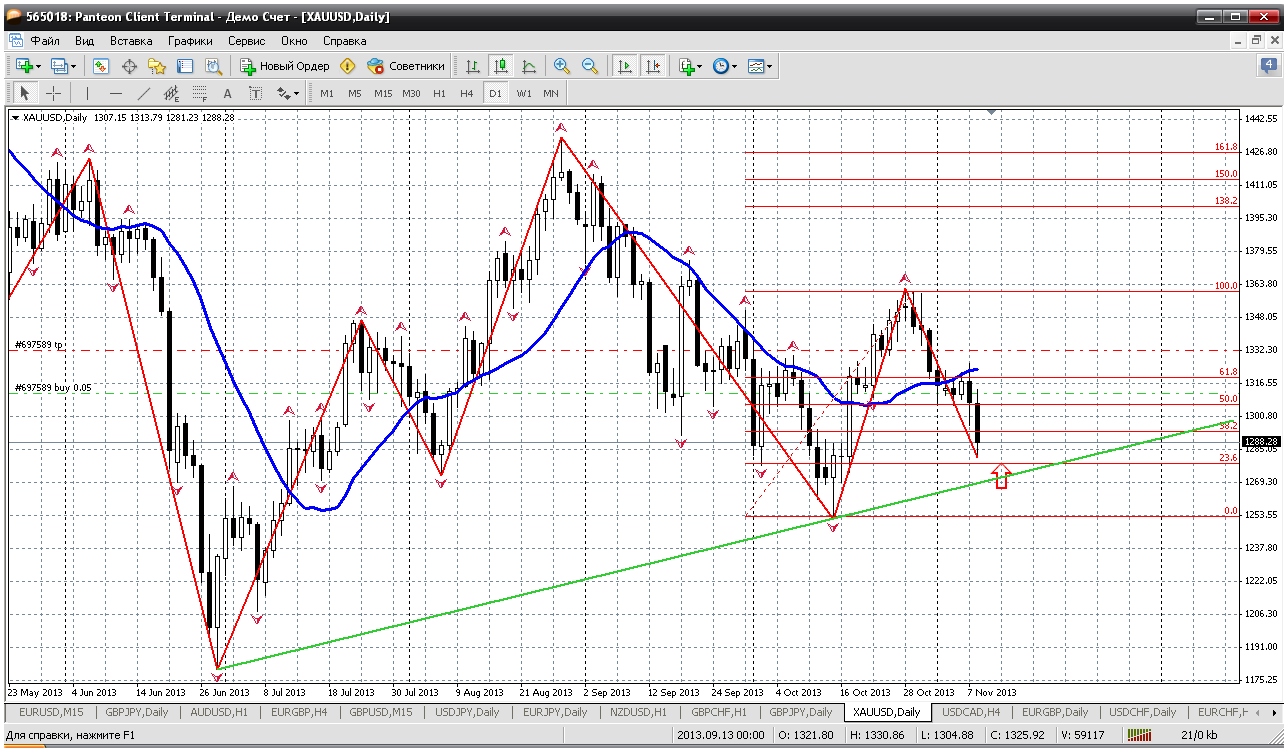Screen dimensions: 1288x748
Task: Switch timeframe to H4
Action: (x=467, y=93)
